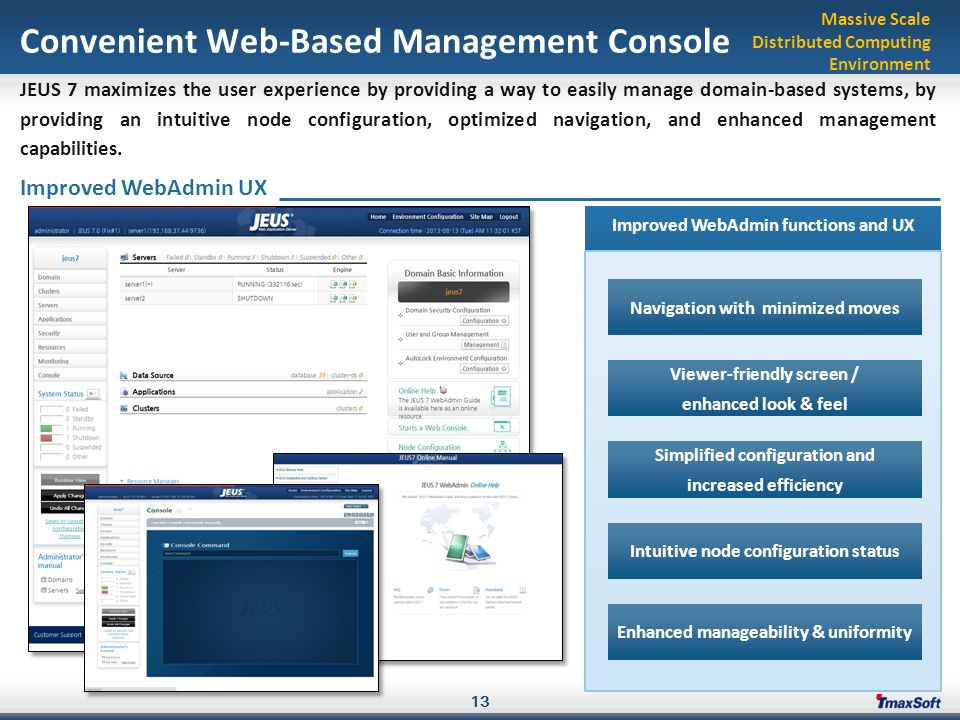Select Console in the main left sidebar

(70, 375)
